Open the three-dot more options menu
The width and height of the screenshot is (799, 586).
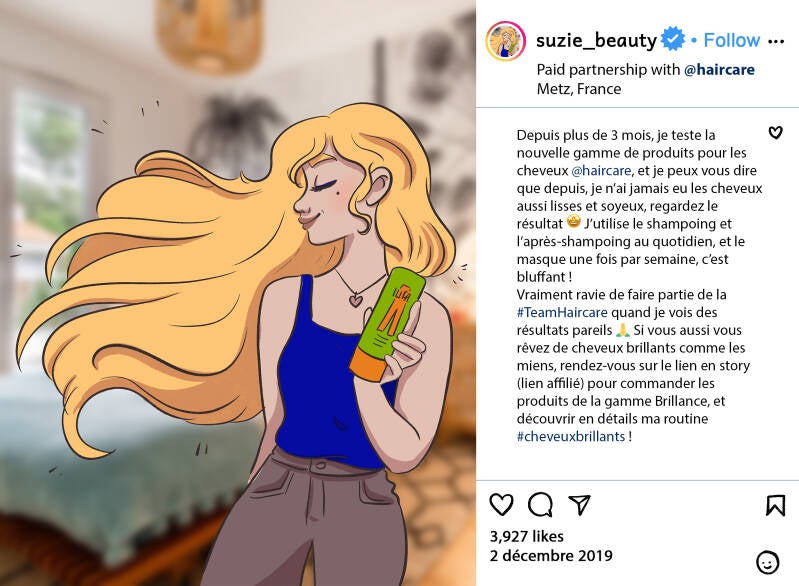pyautogui.click(x=776, y=41)
